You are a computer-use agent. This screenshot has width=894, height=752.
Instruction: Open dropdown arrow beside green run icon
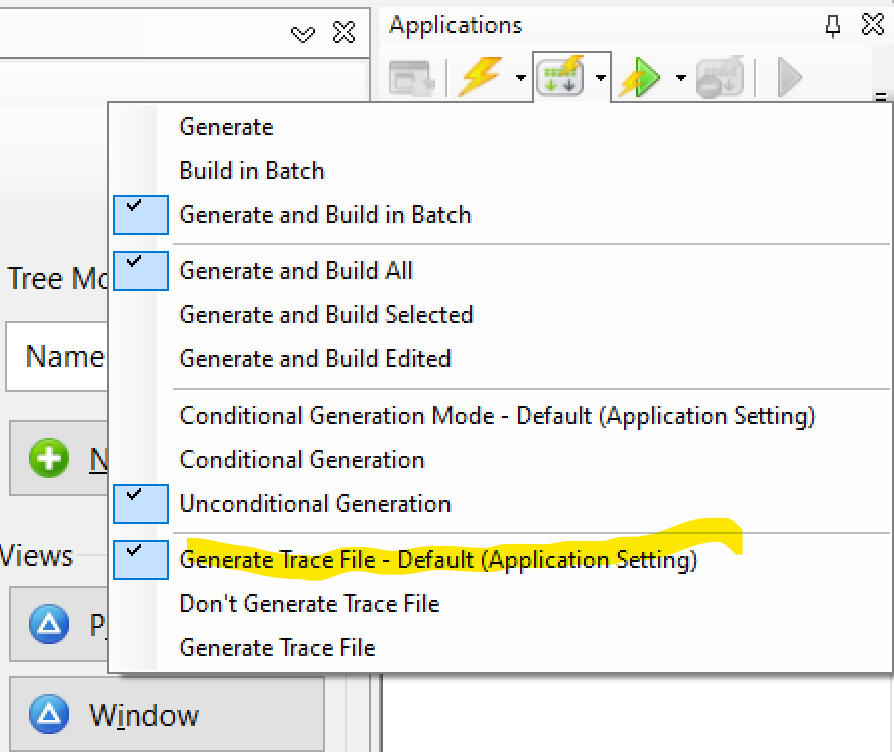point(680,78)
